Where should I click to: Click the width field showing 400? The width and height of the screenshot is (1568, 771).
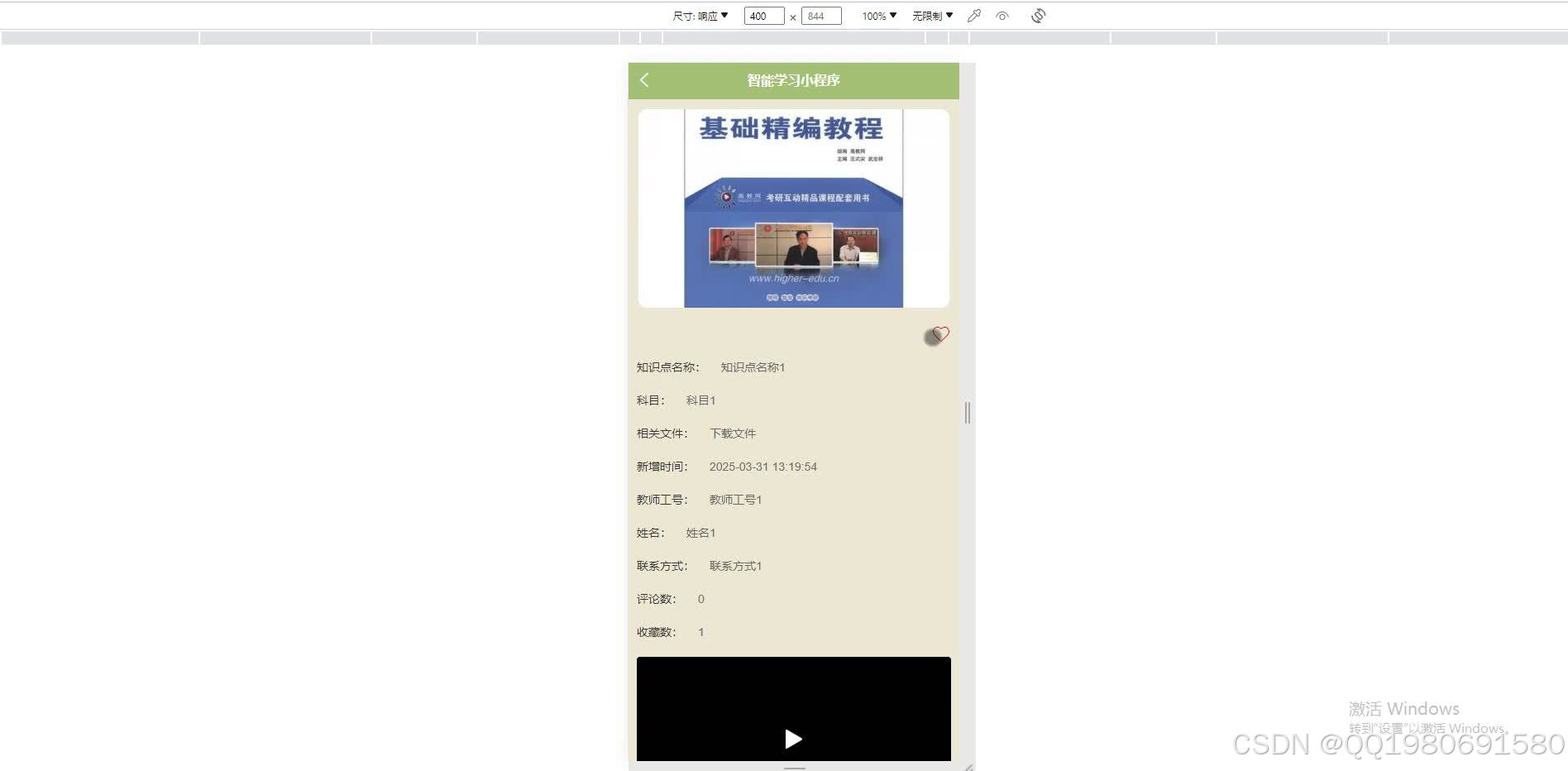762,16
